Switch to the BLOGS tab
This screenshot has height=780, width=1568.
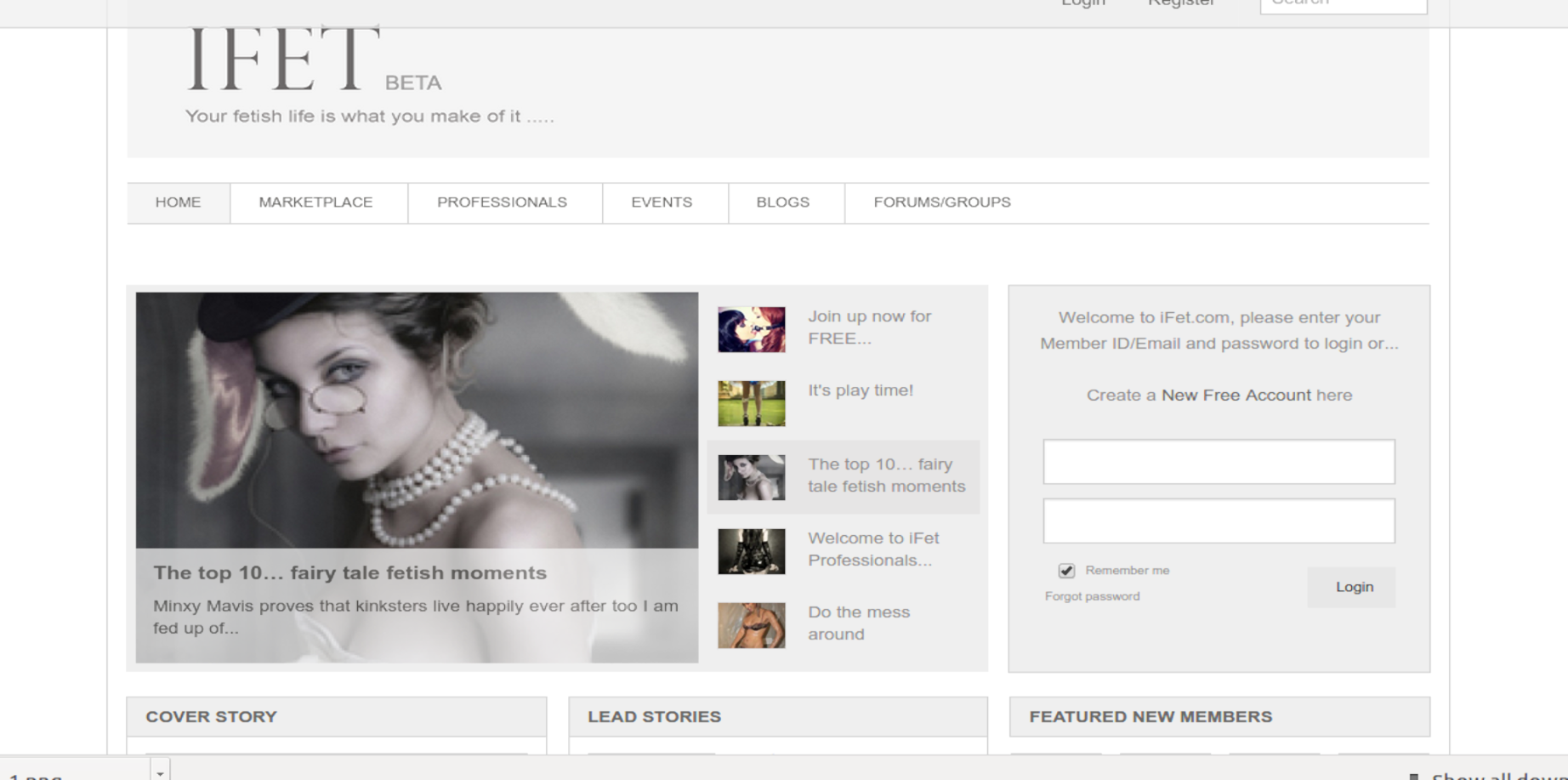[782, 202]
